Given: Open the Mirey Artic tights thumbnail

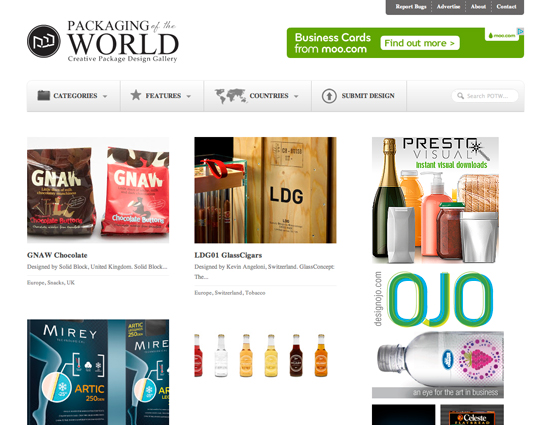Looking at the screenshot, I should pyautogui.click(x=98, y=372).
